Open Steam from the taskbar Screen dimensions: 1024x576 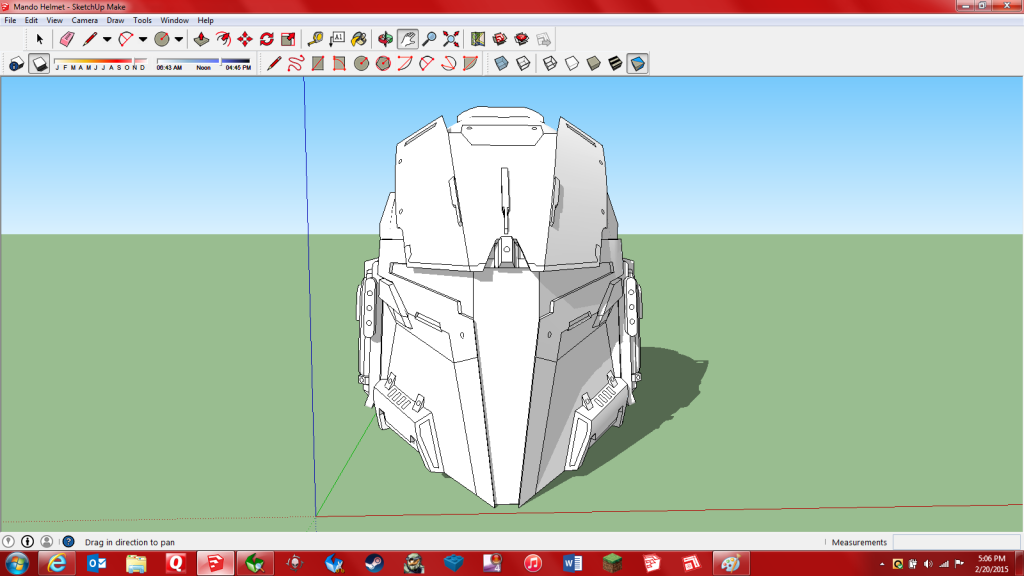(x=374, y=563)
